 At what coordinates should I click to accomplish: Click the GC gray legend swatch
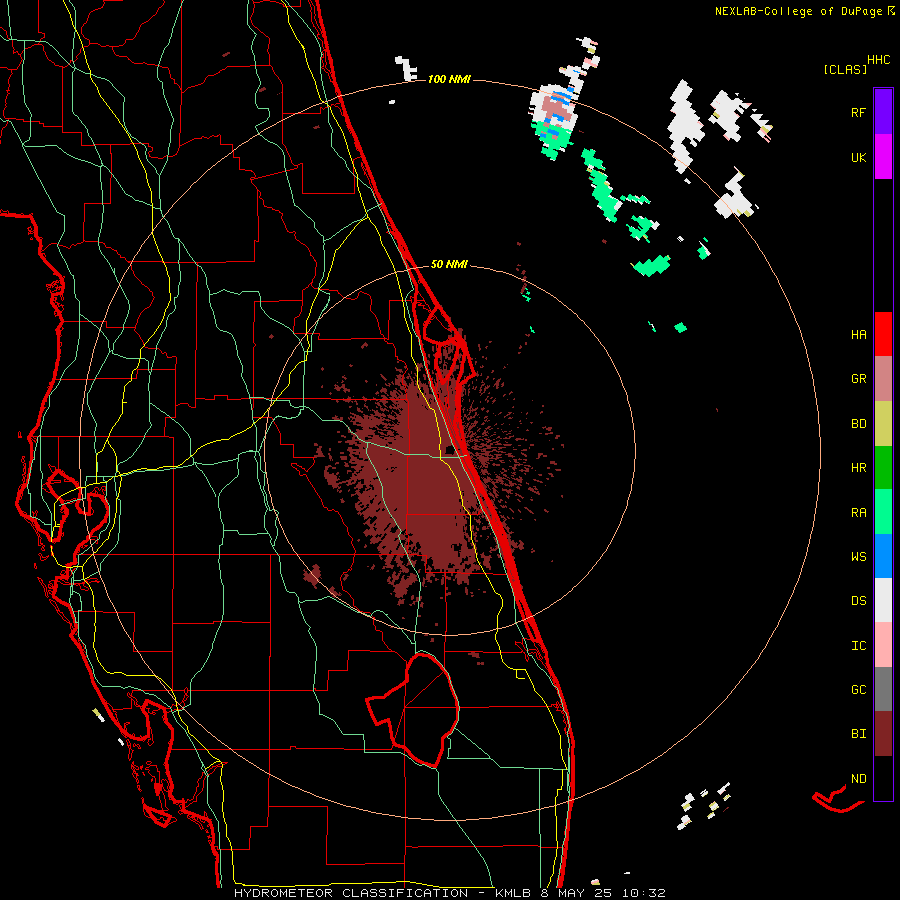[x=883, y=689]
